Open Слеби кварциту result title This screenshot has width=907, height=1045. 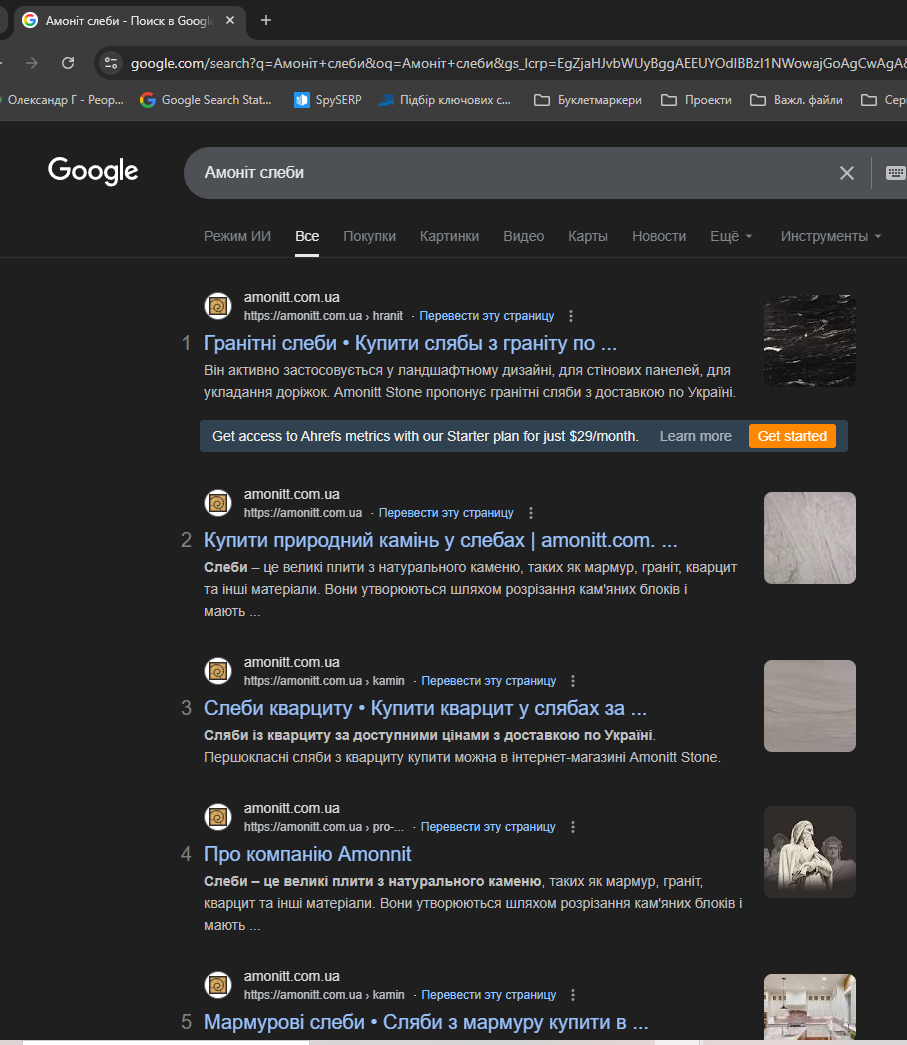[425, 708]
